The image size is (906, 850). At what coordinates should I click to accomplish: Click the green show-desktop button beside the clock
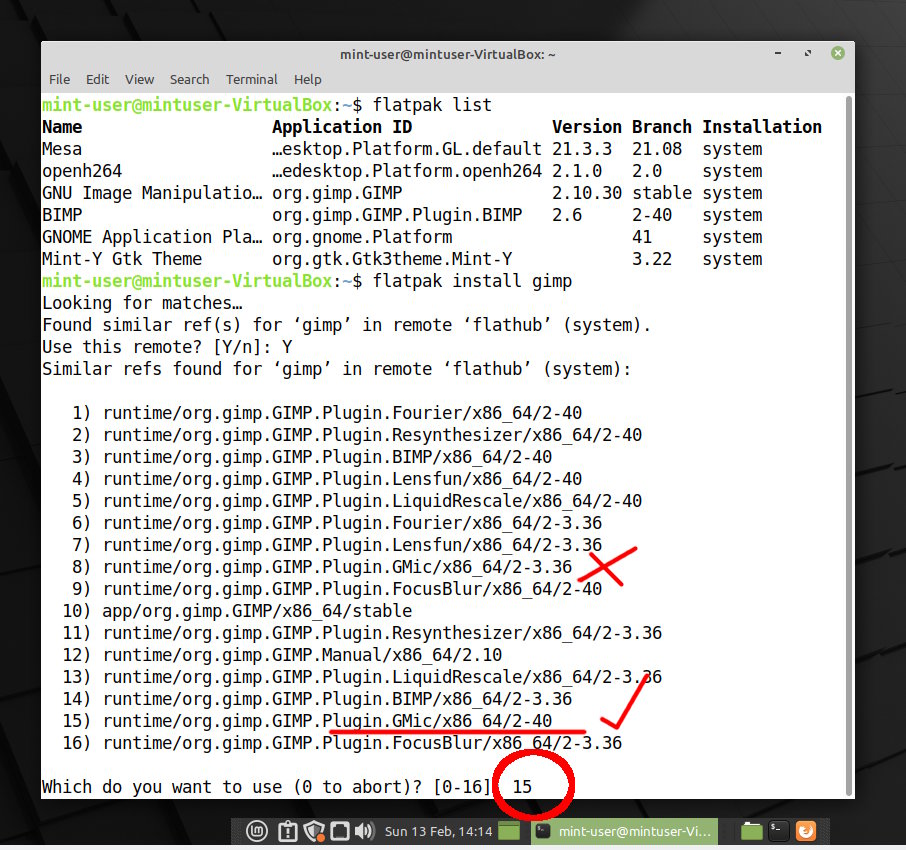pos(509,831)
